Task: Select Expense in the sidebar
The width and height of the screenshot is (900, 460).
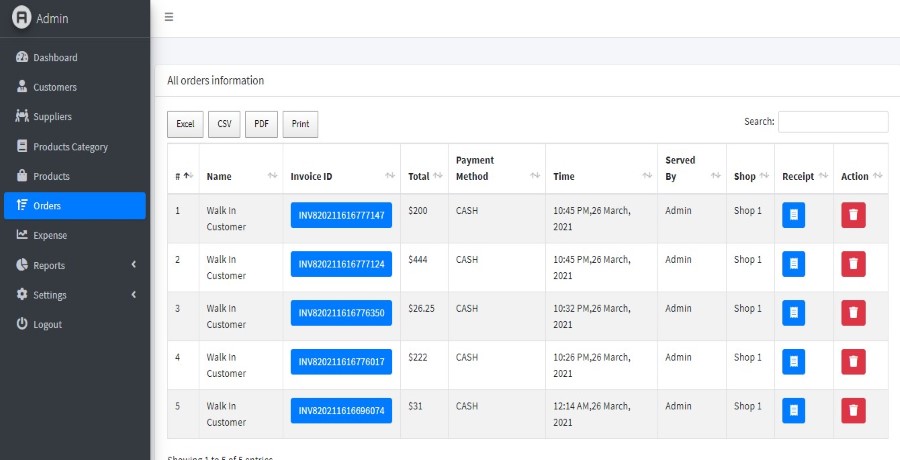Action: tap(75, 235)
